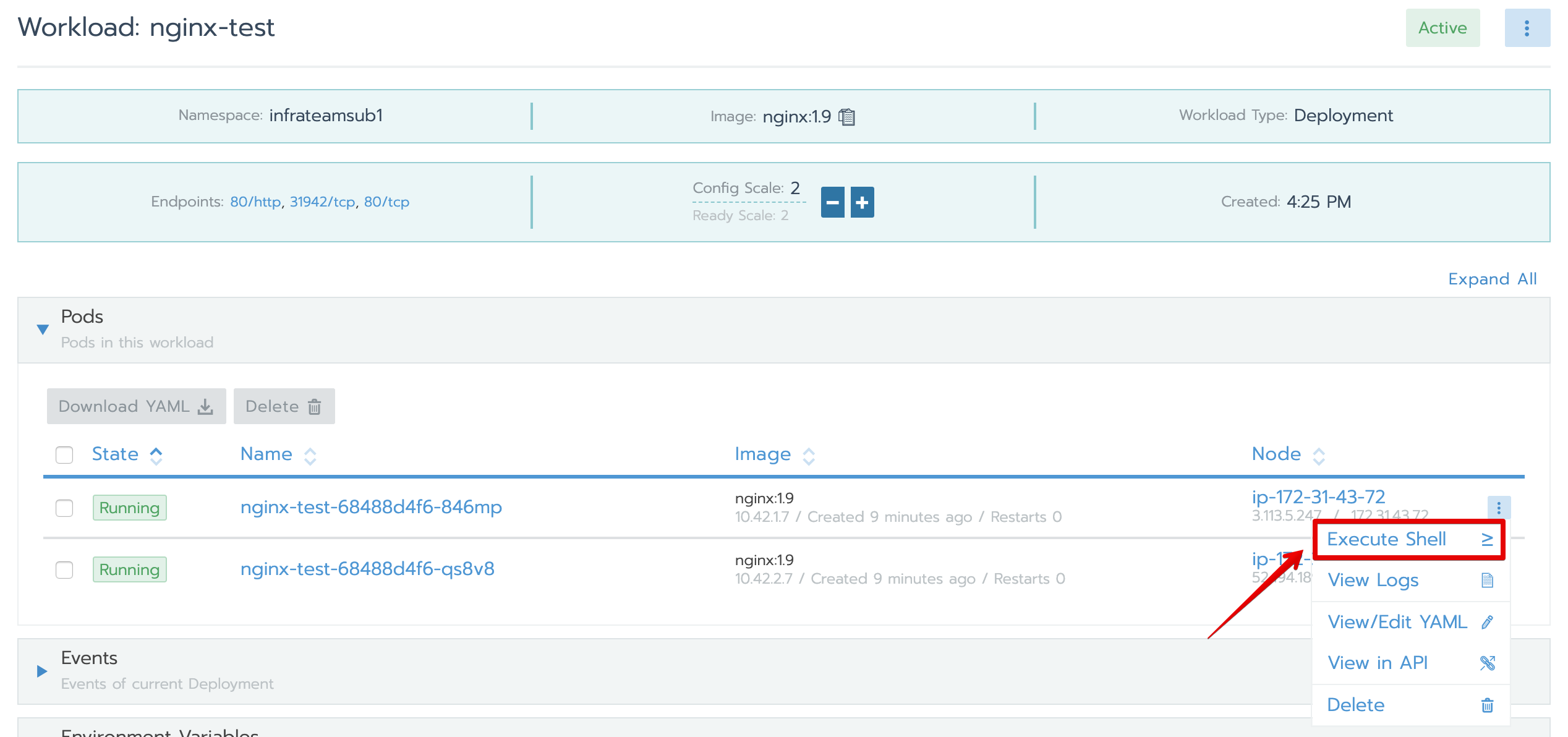
Task: Click Expand All link
Action: pos(1492,279)
